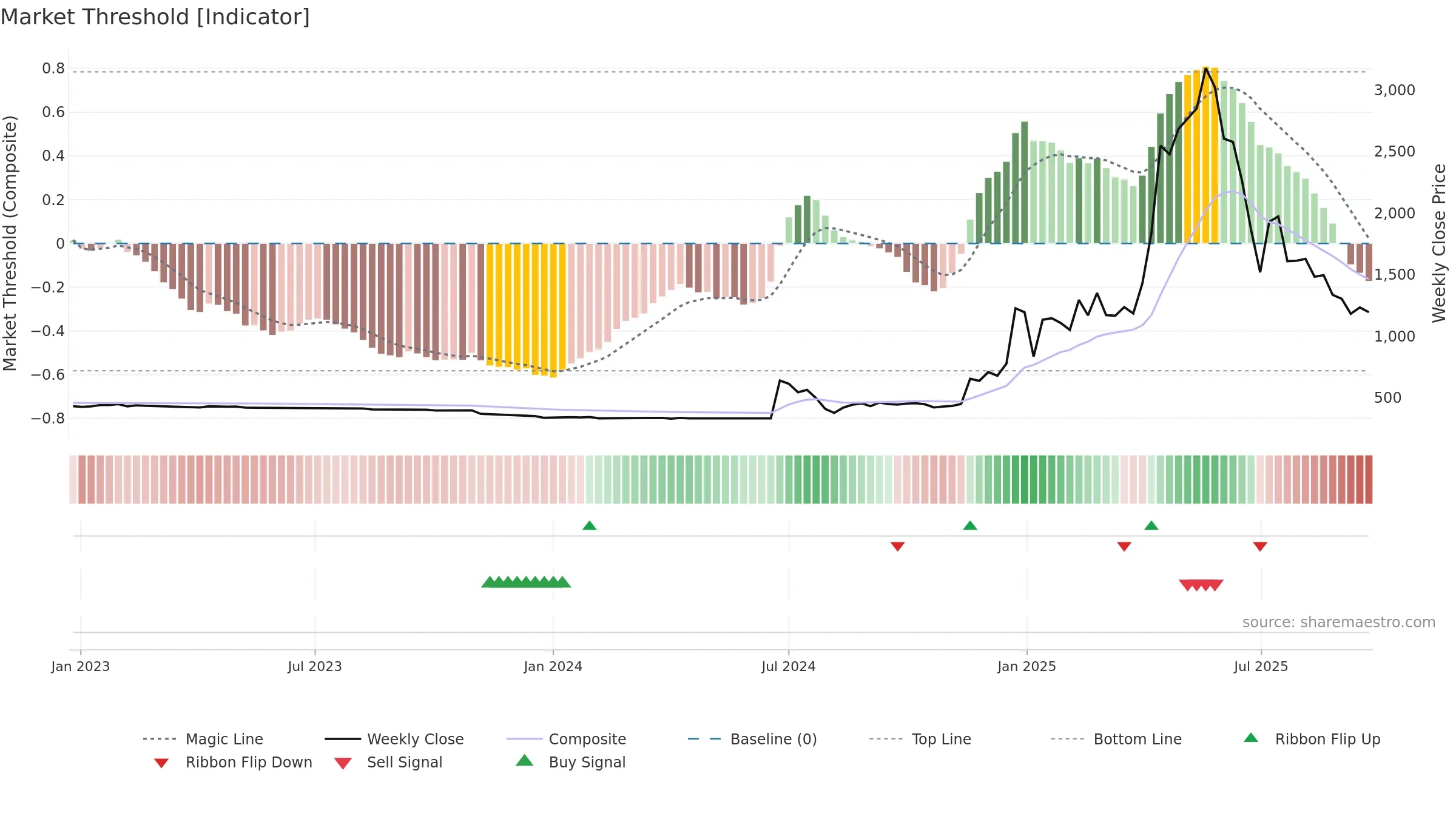Click the Jan 2025 x-axis label
This screenshot has height=819, width=1456.
(x=1027, y=666)
